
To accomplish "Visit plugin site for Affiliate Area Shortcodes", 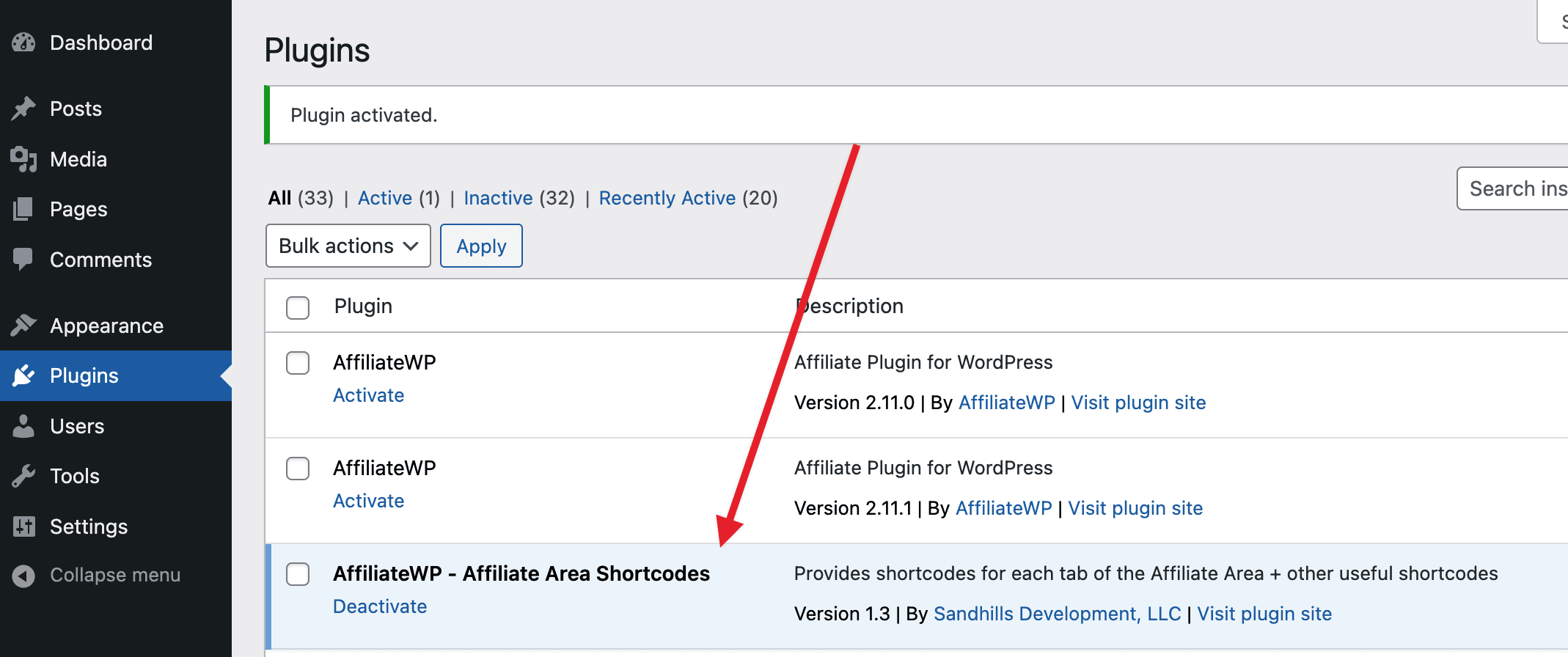I will (1264, 614).
